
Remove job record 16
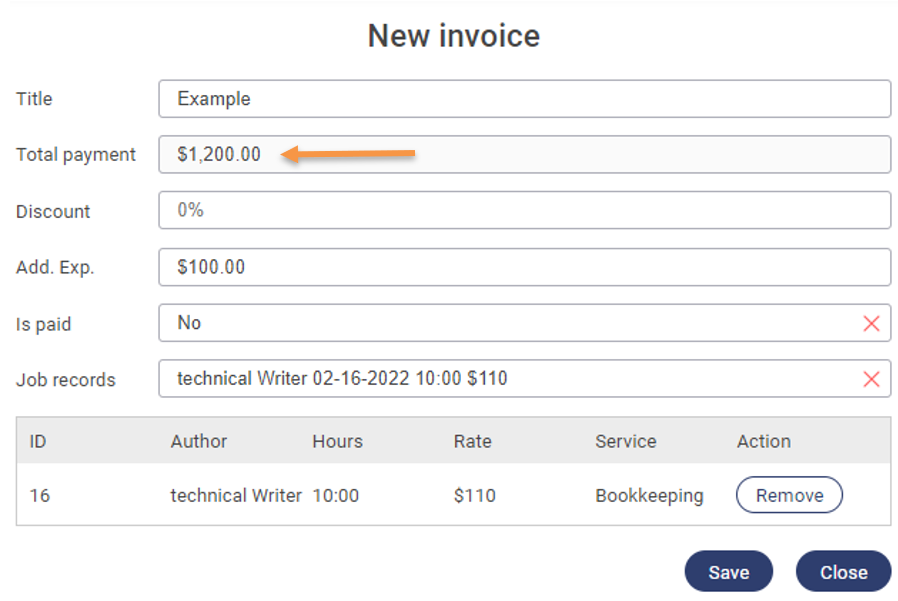[x=789, y=495]
